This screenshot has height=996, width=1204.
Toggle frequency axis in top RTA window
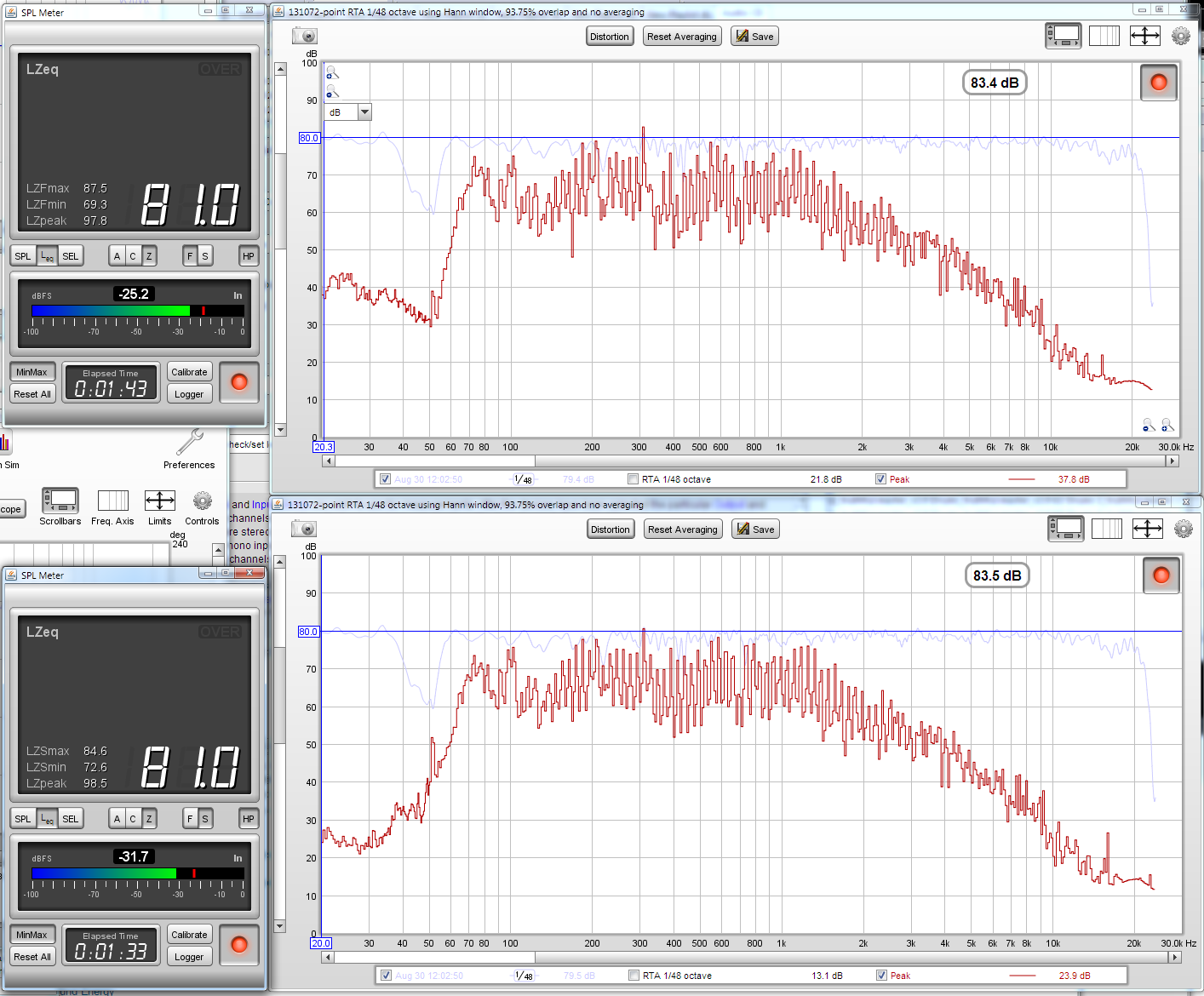pyautogui.click(x=1104, y=36)
